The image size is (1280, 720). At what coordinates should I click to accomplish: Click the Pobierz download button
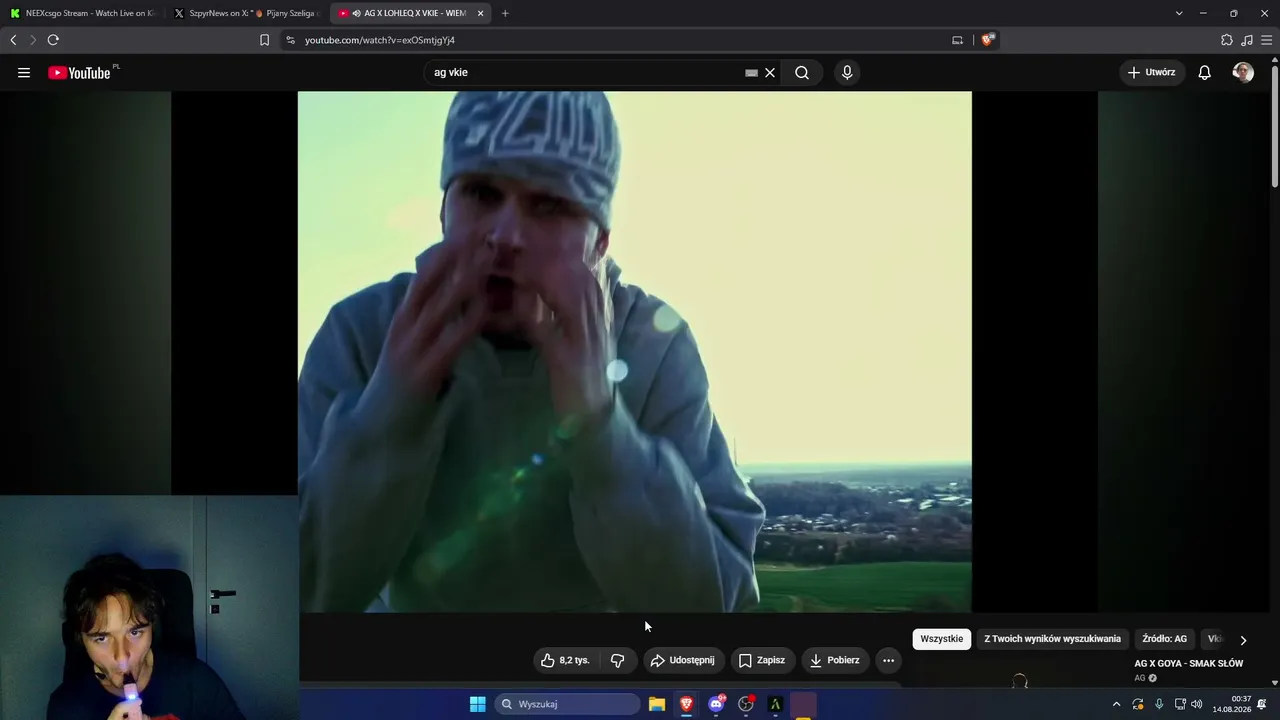pyautogui.click(x=835, y=660)
